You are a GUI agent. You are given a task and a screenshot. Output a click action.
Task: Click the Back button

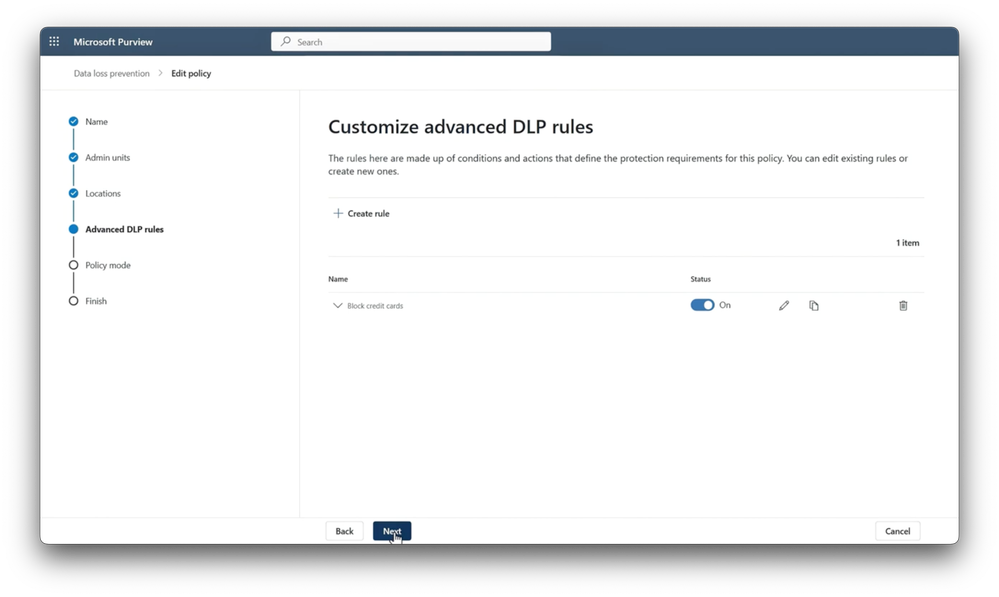(x=344, y=531)
